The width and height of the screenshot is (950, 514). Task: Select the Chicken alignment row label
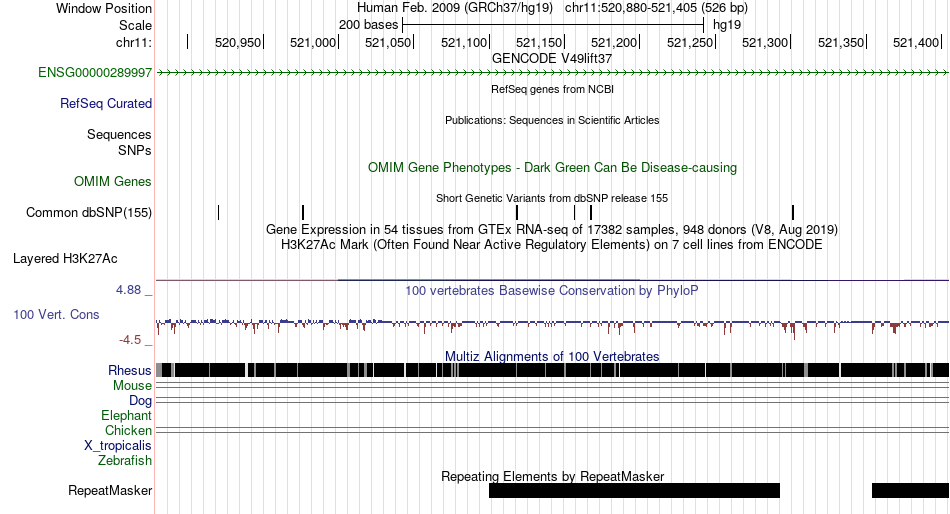128,430
